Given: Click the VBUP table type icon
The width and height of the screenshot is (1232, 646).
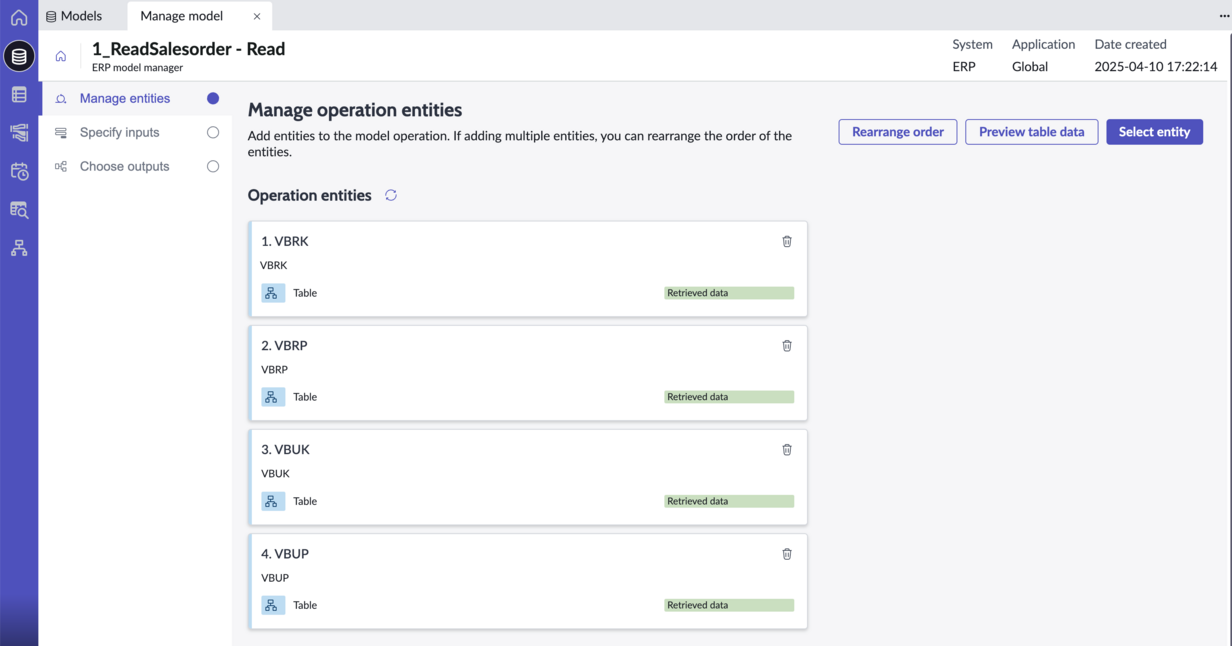Looking at the screenshot, I should click(273, 605).
